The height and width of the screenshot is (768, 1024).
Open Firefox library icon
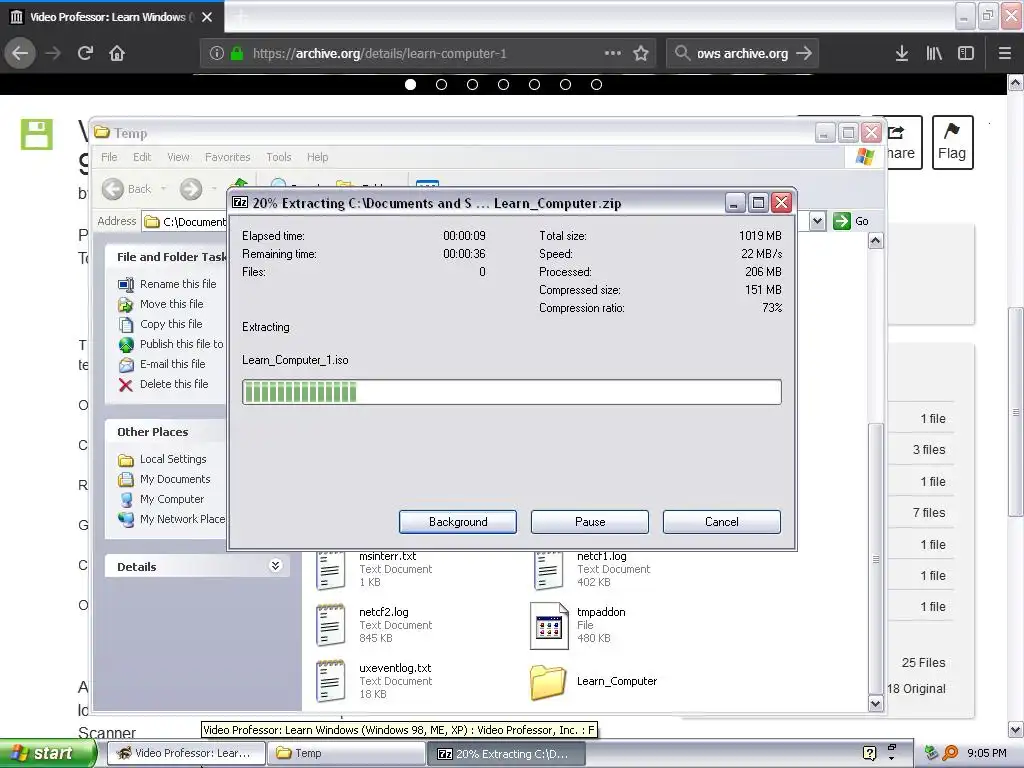(934, 53)
